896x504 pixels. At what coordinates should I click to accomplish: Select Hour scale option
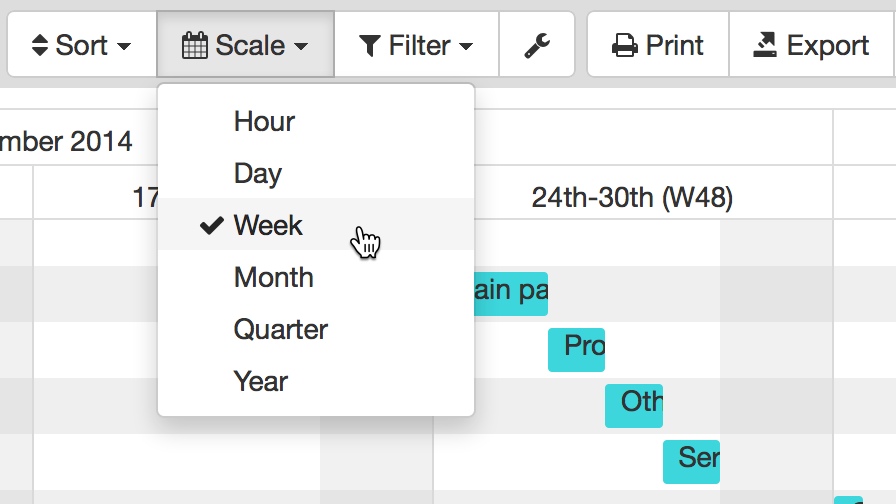(x=264, y=122)
